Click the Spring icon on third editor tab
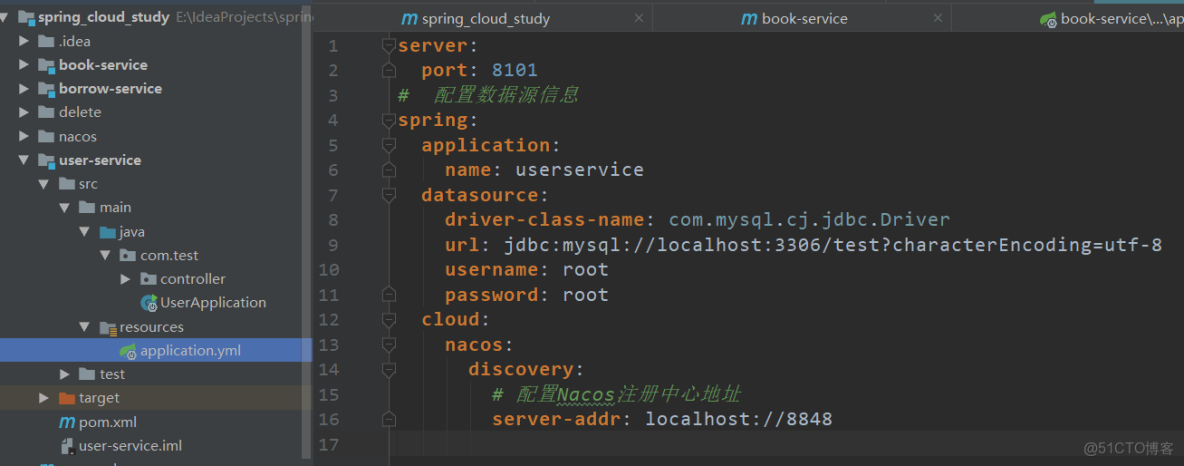Viewport: 1184px width, 466px height. pyautogui.click(x=1048, y=19)
